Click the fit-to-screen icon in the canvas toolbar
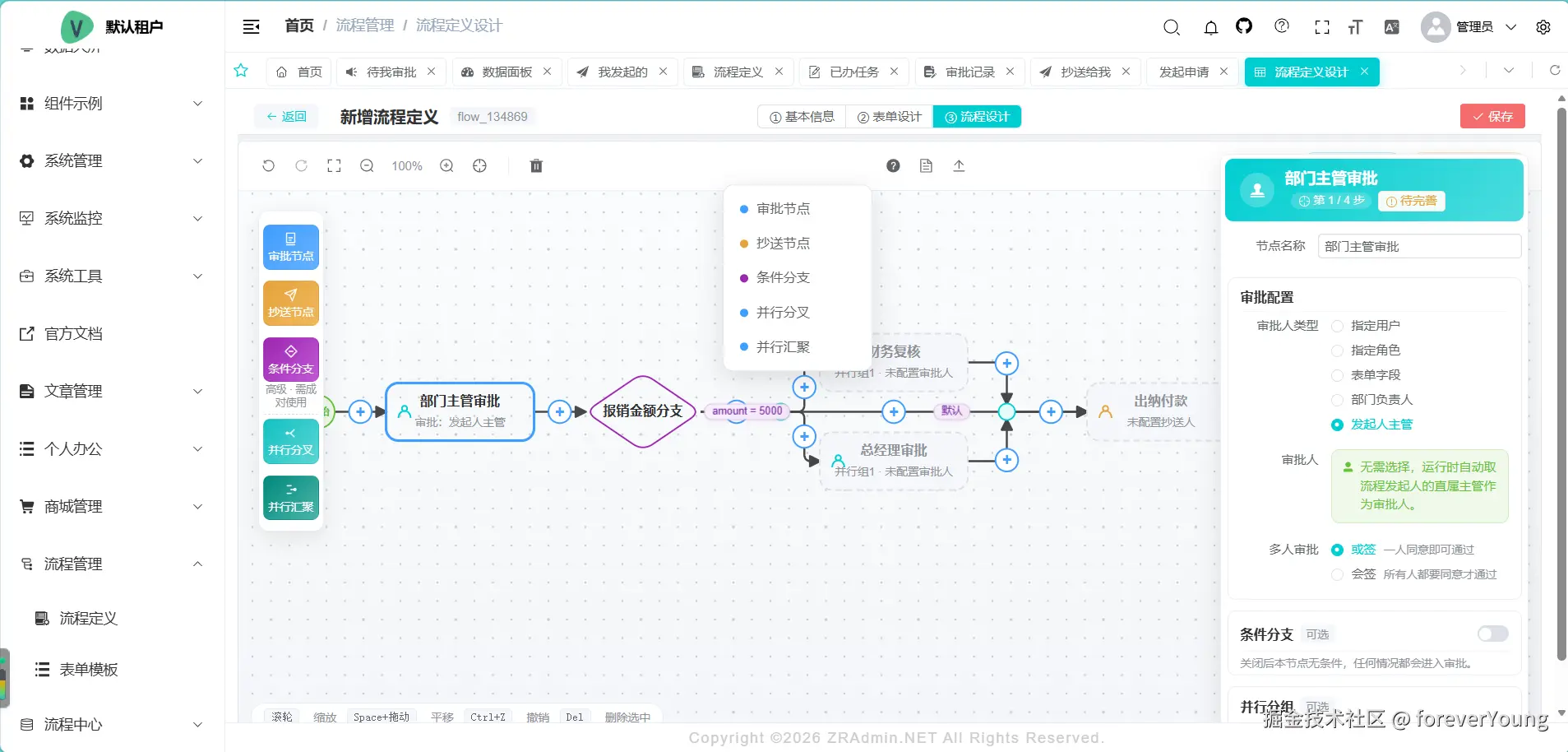 [x=334, y=165]
